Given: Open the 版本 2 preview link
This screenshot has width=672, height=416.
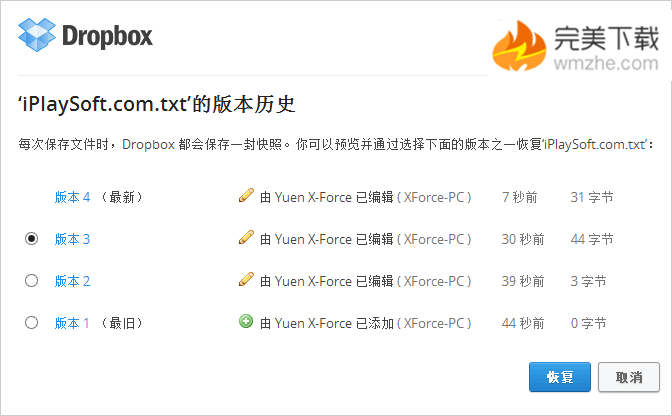Looking at the screenshot, I should click(72, 282).
